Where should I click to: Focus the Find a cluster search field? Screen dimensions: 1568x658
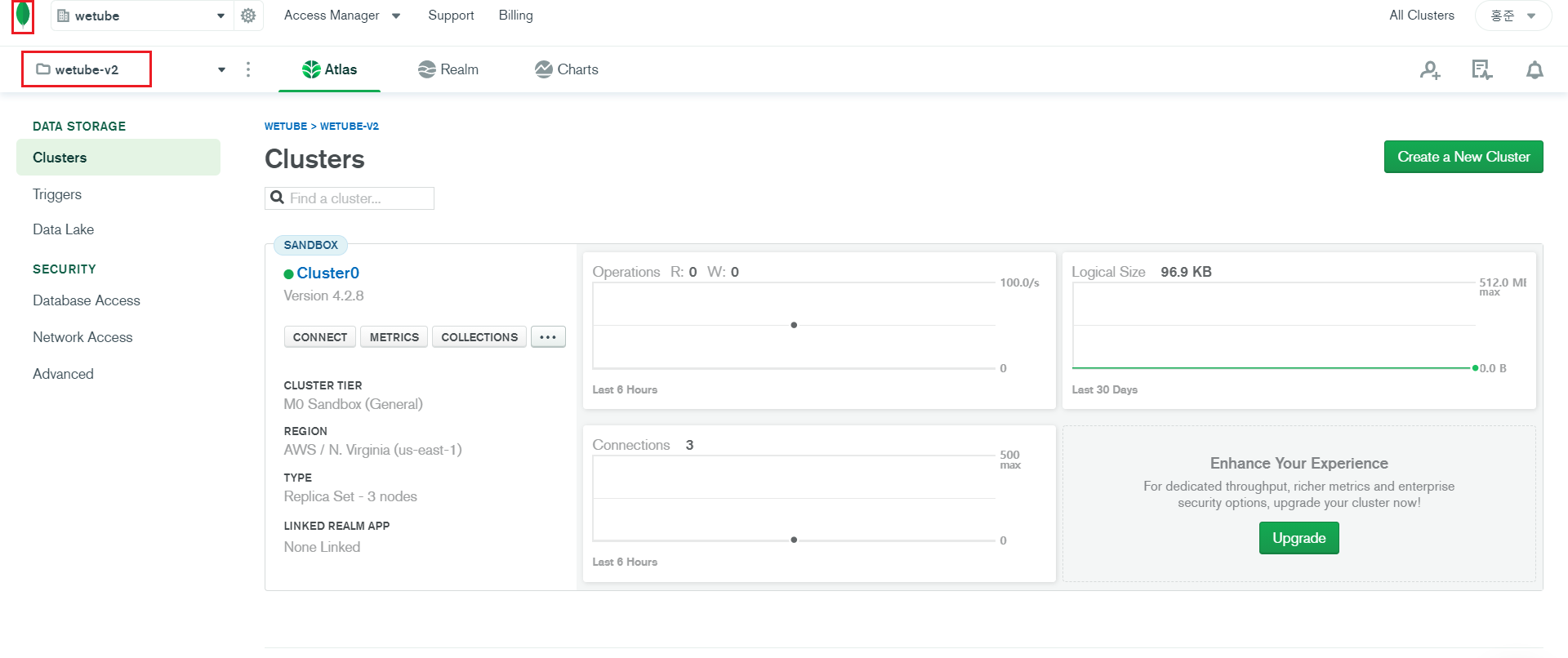(x=350, y=198)
